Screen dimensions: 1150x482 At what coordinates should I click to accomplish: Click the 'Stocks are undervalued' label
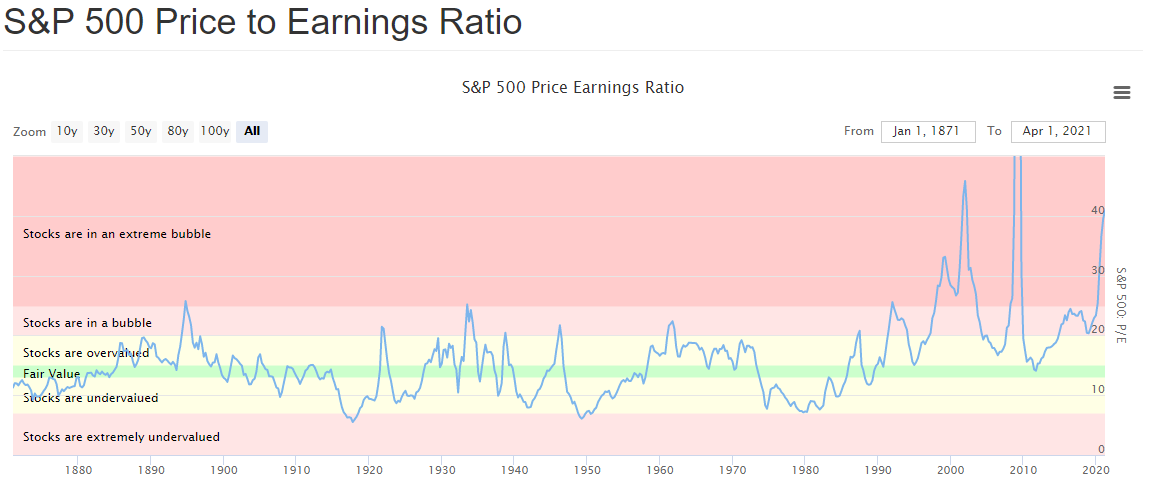90,398
